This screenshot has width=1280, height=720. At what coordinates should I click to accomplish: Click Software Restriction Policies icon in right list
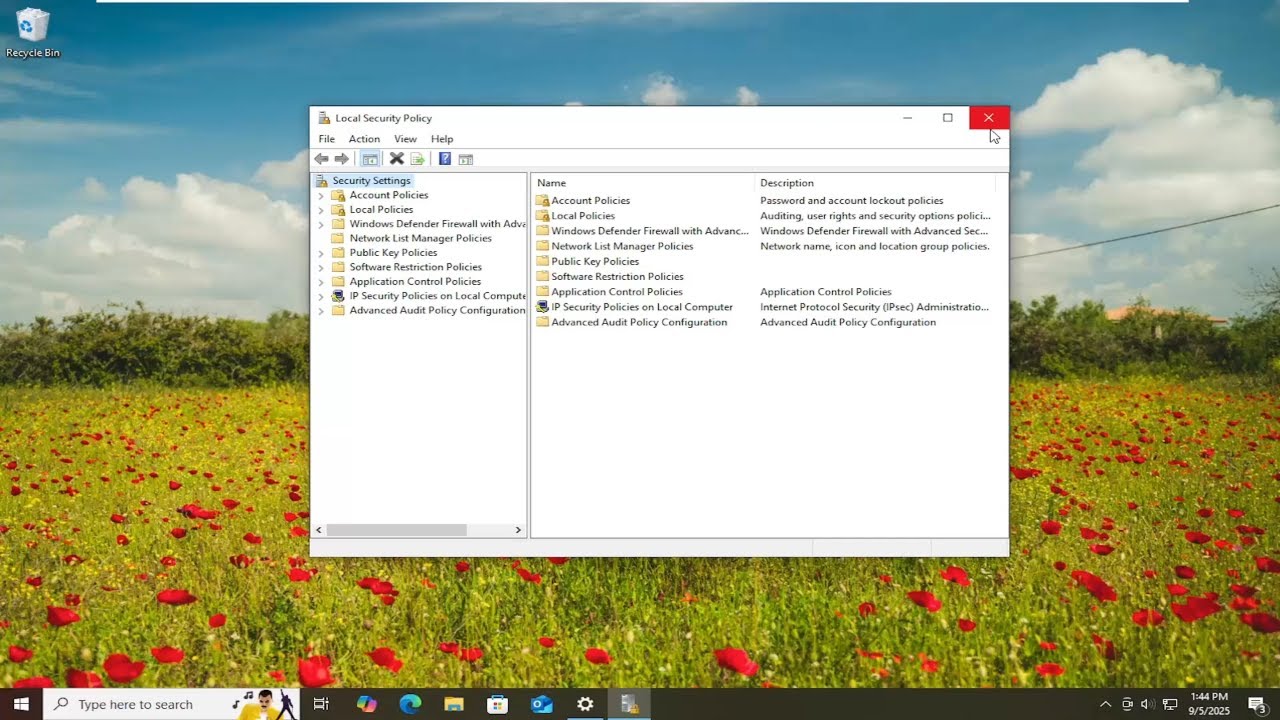pos(542,277)
